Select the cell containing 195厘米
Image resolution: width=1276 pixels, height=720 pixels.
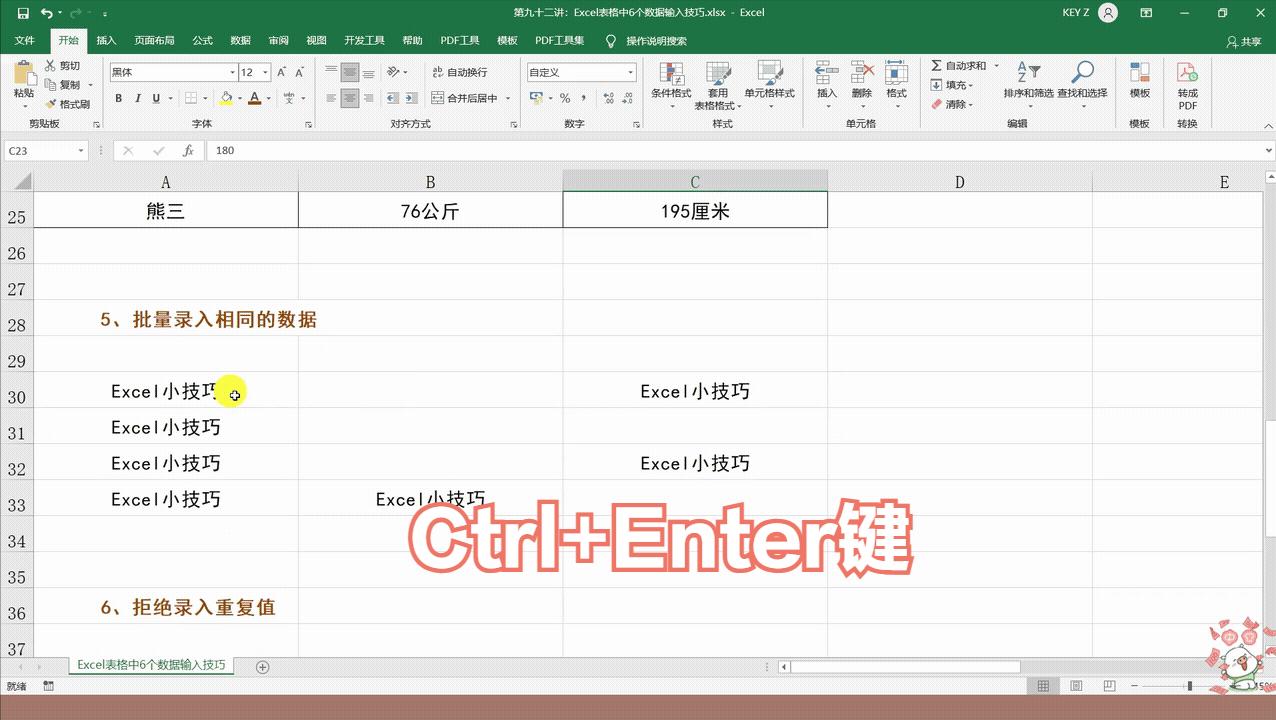[x=695, y=211]
